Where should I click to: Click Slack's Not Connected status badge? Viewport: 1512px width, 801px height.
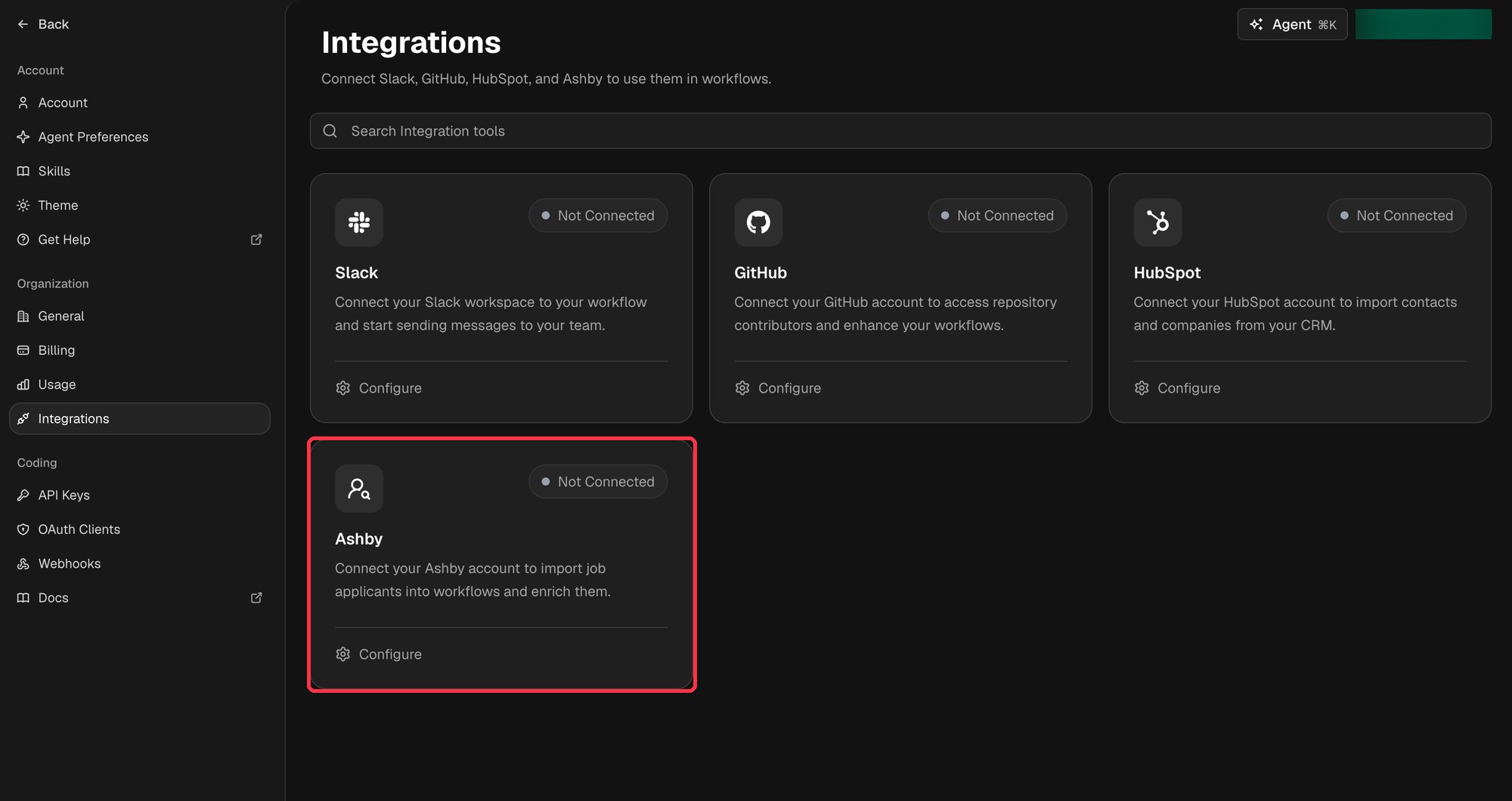pos(598,216)
